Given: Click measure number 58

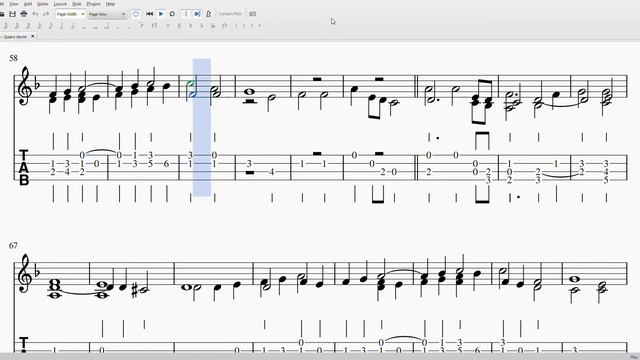Looking at the screenshot, I should [13, 58].
